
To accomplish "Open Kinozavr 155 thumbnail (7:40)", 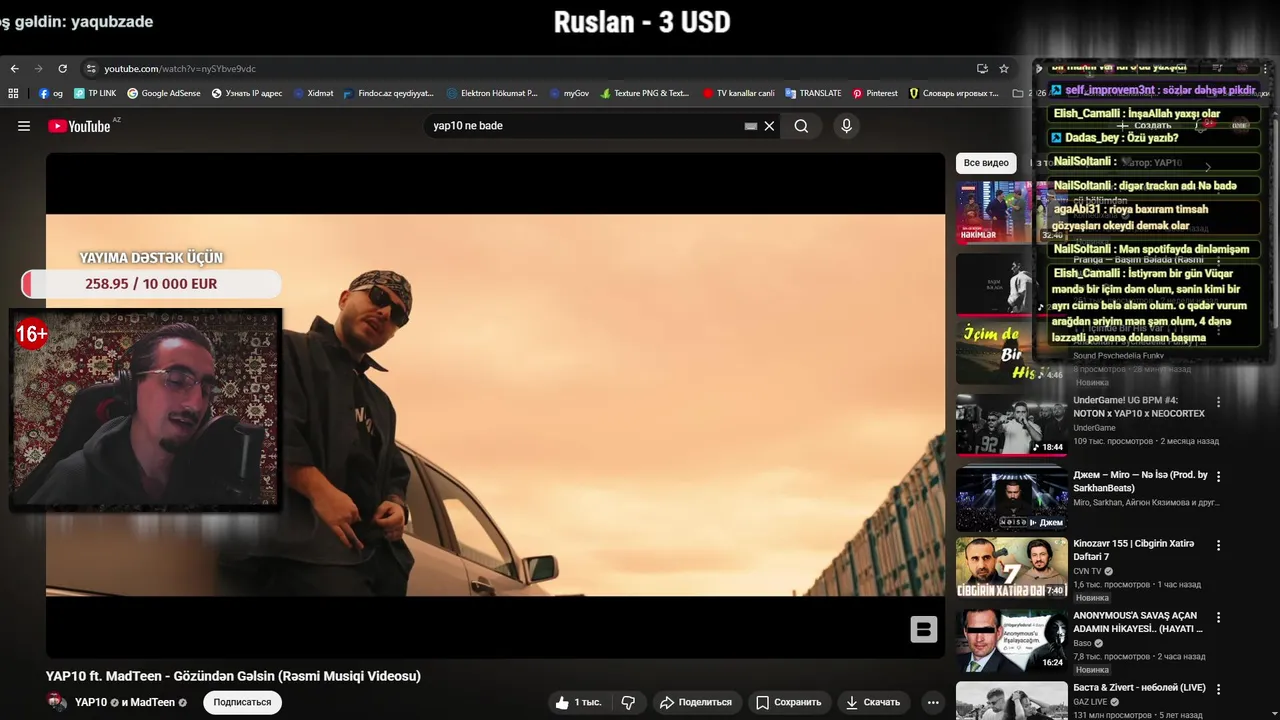I will tap(1011, 567).
